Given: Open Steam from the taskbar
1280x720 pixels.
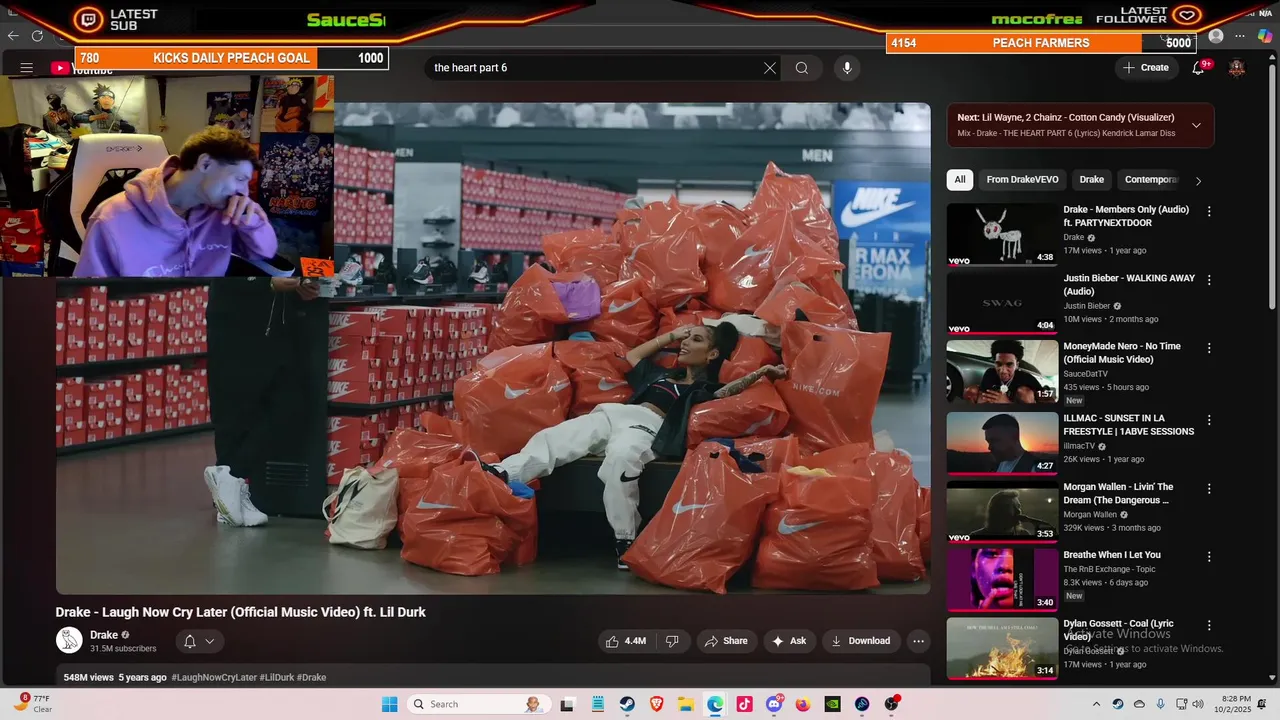Looking at the screenshot, I should click(x=627, y=704).
